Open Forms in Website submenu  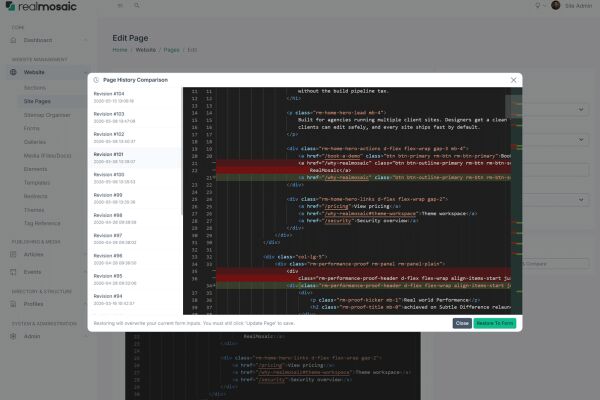(32, 128)
